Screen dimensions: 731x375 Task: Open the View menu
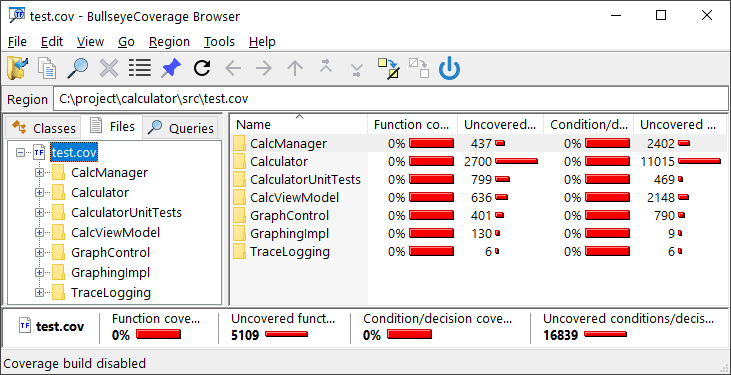coord(90,42)
